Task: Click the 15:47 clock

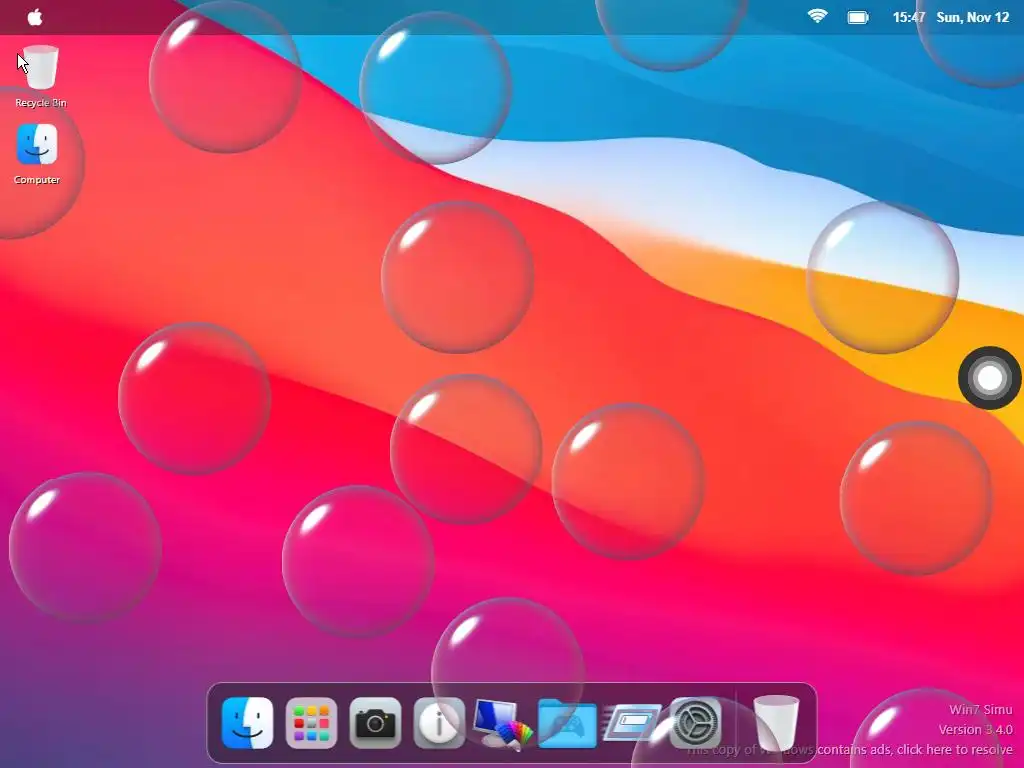Action: 908,18
